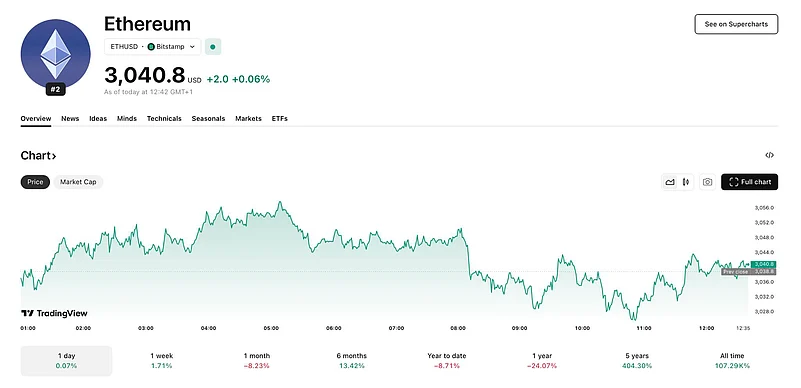Click the green market status dot

(213, 47)
